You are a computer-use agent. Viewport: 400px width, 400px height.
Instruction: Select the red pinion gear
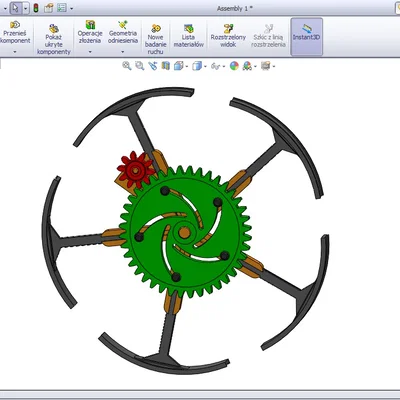point(135,170)
